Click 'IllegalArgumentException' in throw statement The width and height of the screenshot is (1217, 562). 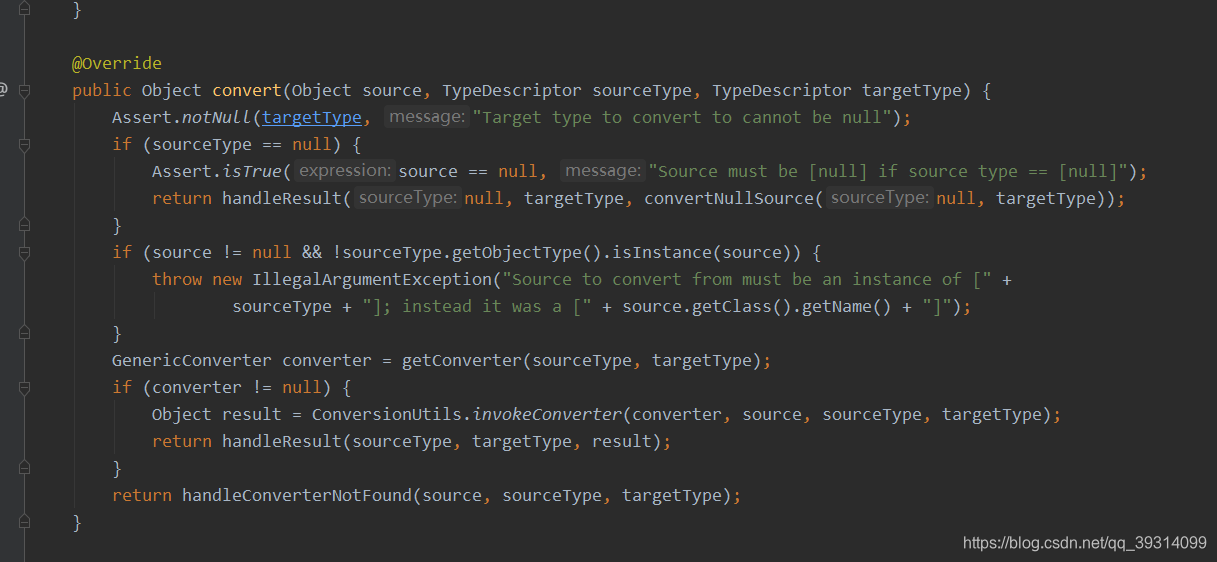[372, 279]
